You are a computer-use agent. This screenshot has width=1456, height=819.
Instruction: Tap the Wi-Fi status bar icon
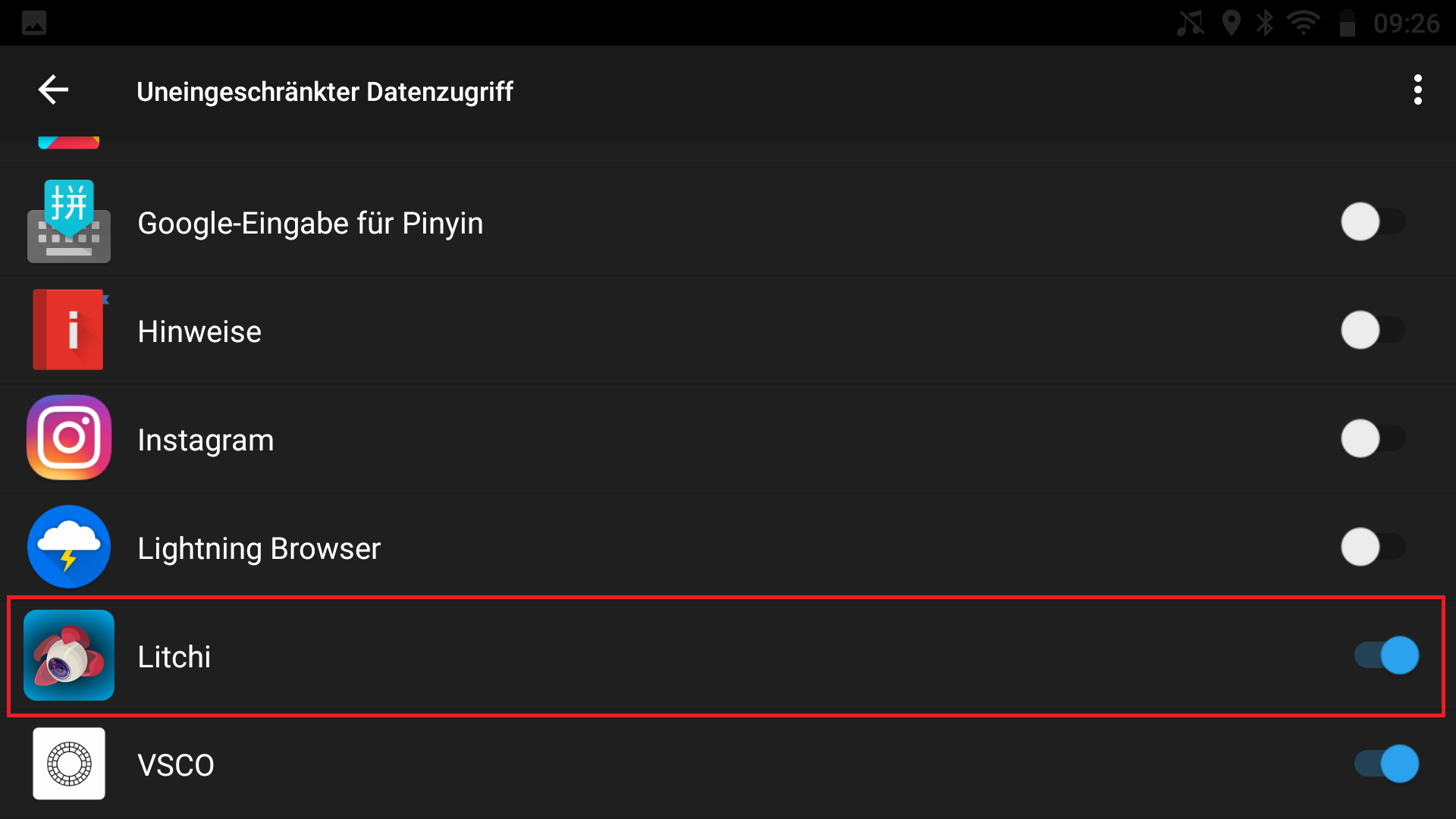tap(1304, 23)
